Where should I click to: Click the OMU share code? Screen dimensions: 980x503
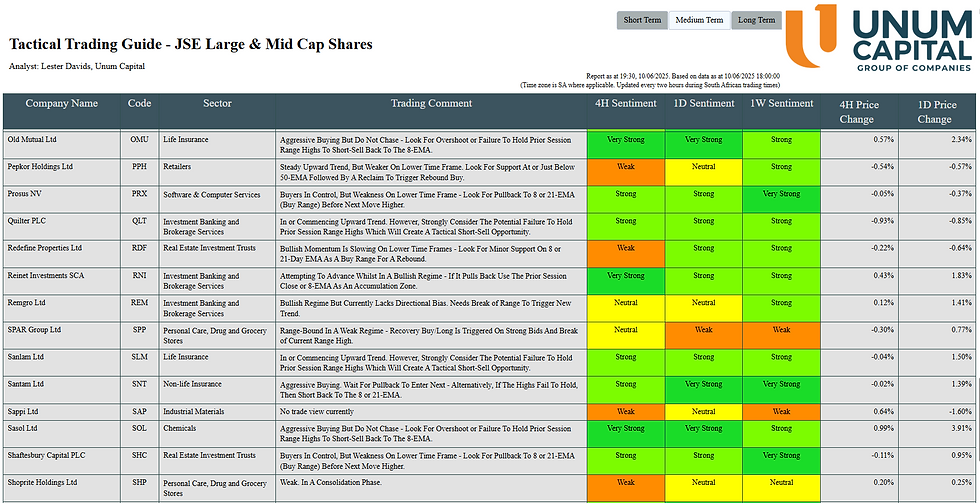coord(139,139)
